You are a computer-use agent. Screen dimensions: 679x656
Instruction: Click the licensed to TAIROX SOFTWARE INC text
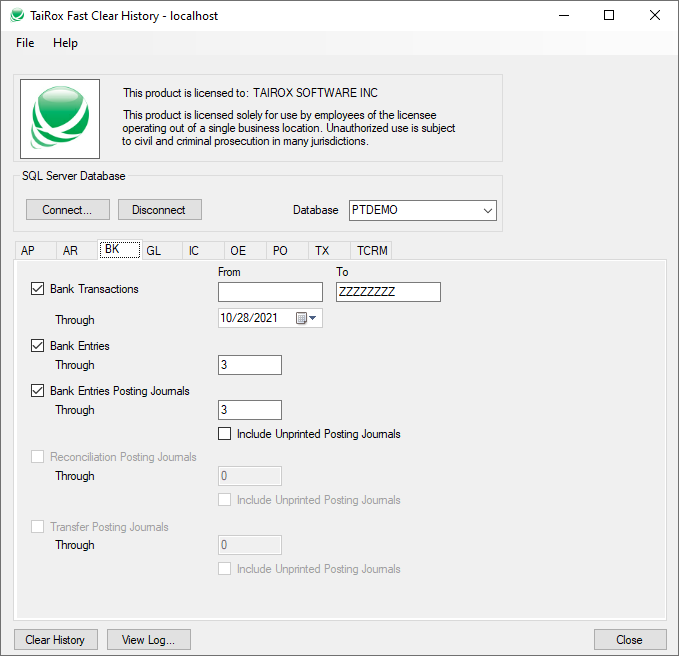click(250, 93)
